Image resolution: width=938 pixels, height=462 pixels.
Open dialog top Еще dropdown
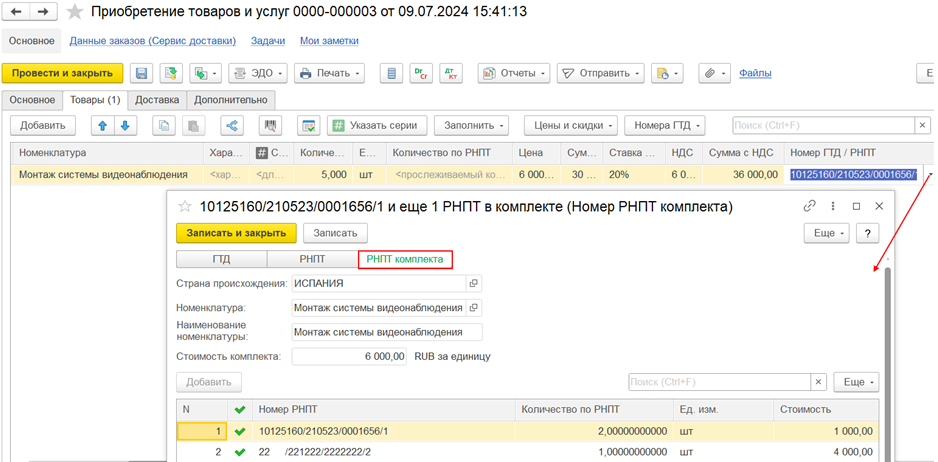[827, 233]
